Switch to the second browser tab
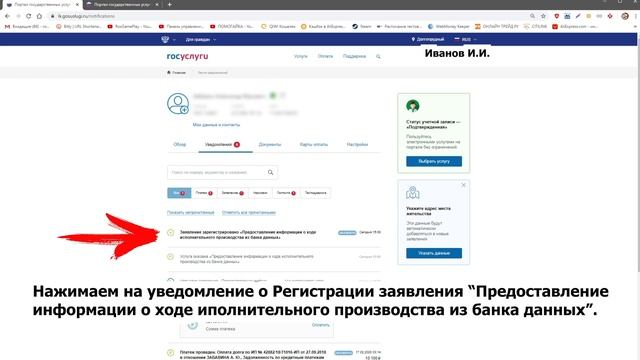 click(x=122, y=4)
